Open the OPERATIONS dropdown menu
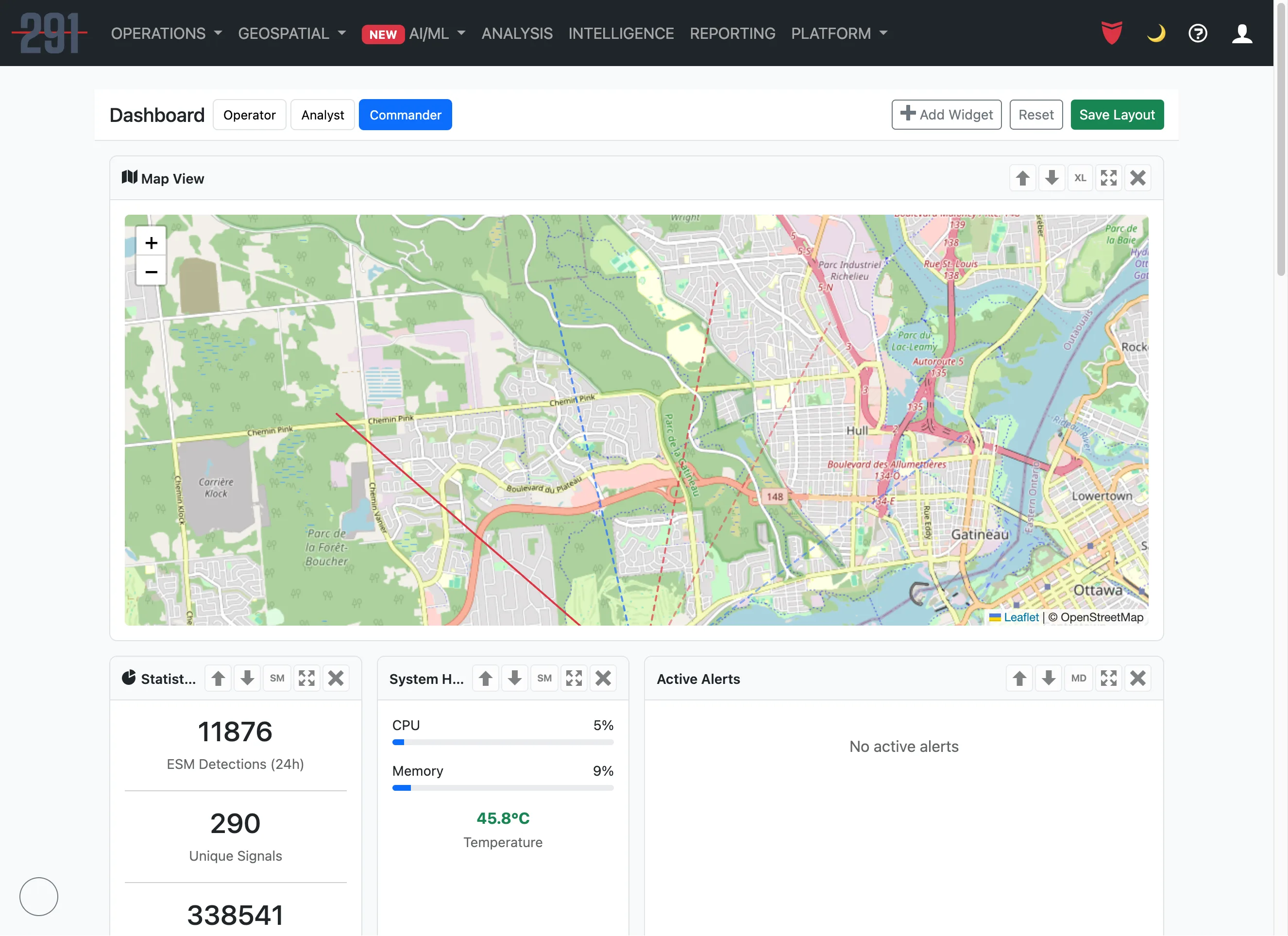Viewport: 1288px width, 936px height. click(167, 34)
